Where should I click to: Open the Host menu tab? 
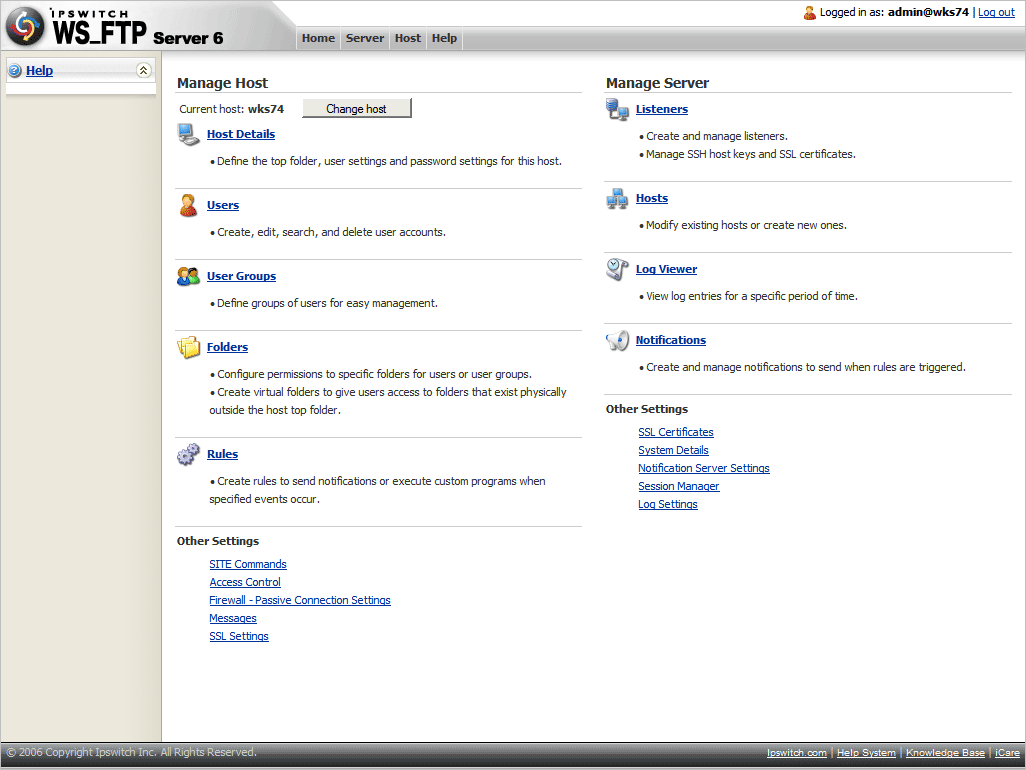tap(408, 38)
